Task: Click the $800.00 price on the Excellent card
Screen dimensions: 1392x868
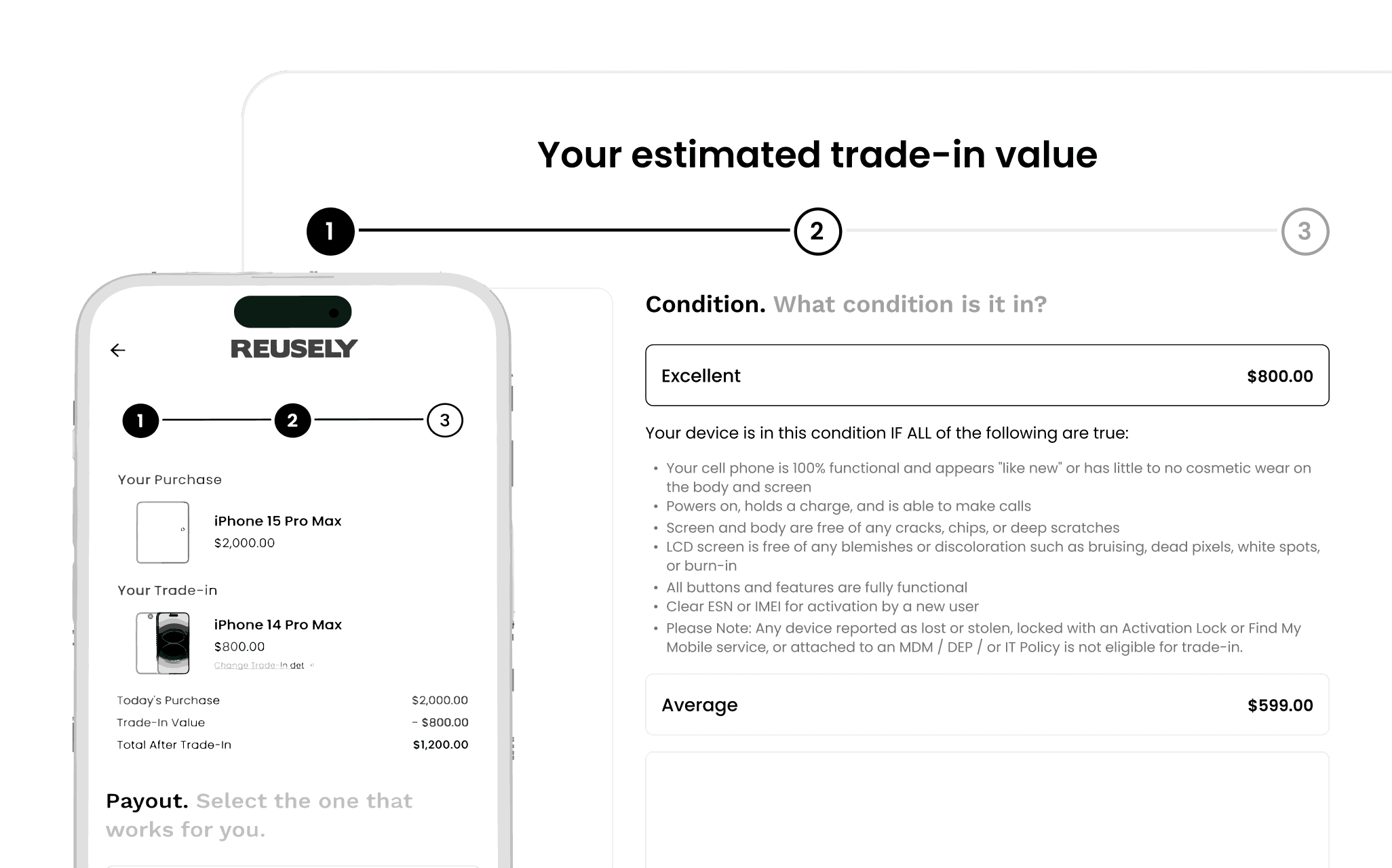Action: pos(1279,375)
